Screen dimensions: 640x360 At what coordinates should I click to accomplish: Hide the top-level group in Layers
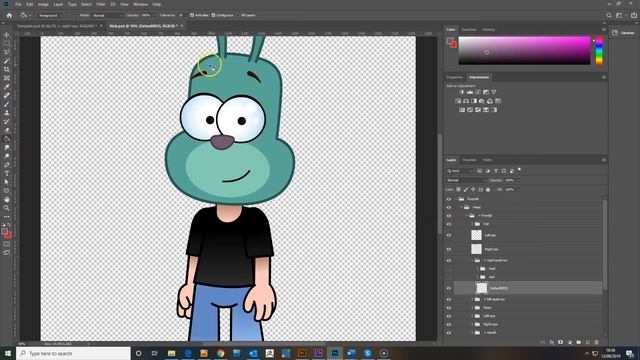(x=449, y=199)
